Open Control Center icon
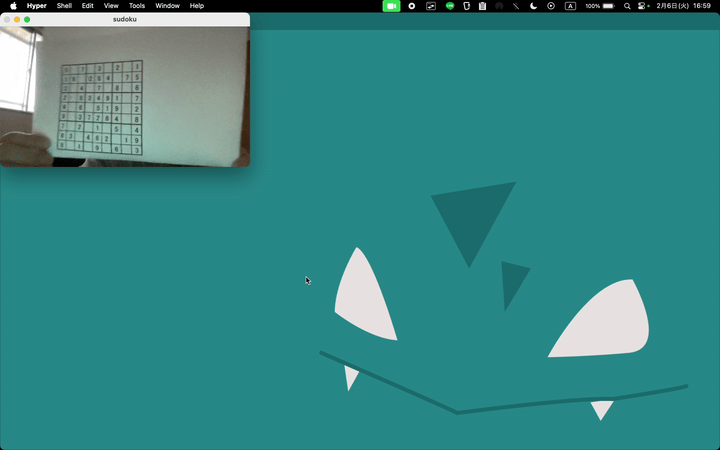Viewport: 720px width, 450px height. (643, 6)
